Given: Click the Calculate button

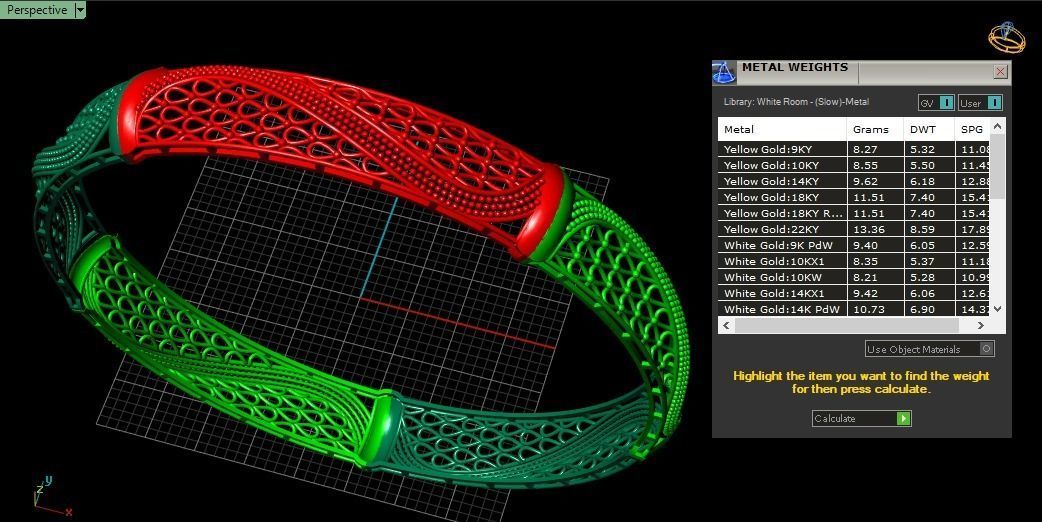Looking at the screenshot, I should click(861, 418).
